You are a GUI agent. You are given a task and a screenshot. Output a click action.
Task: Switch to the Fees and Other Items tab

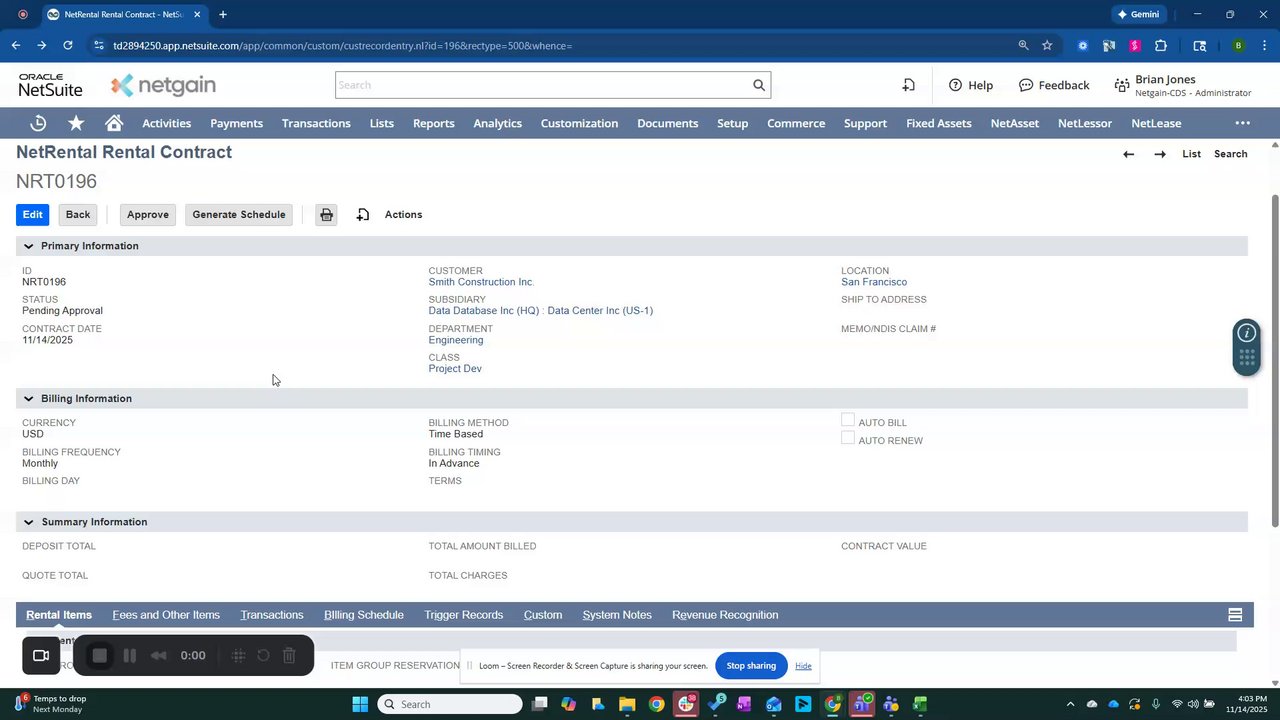coord(166,615)
